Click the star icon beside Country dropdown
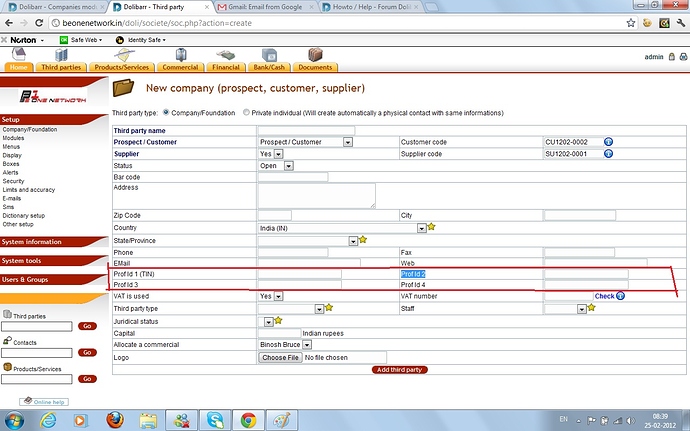This screenshot has width=690, height=431. tap(432, 228)
